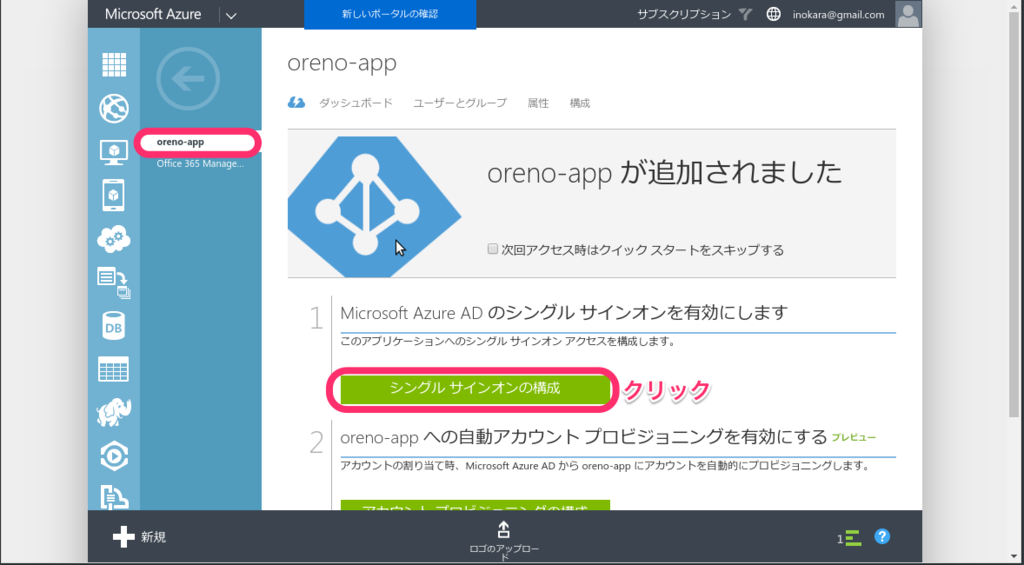
Task: Click the サブスクリプション header link
Action: pos(684,14)
